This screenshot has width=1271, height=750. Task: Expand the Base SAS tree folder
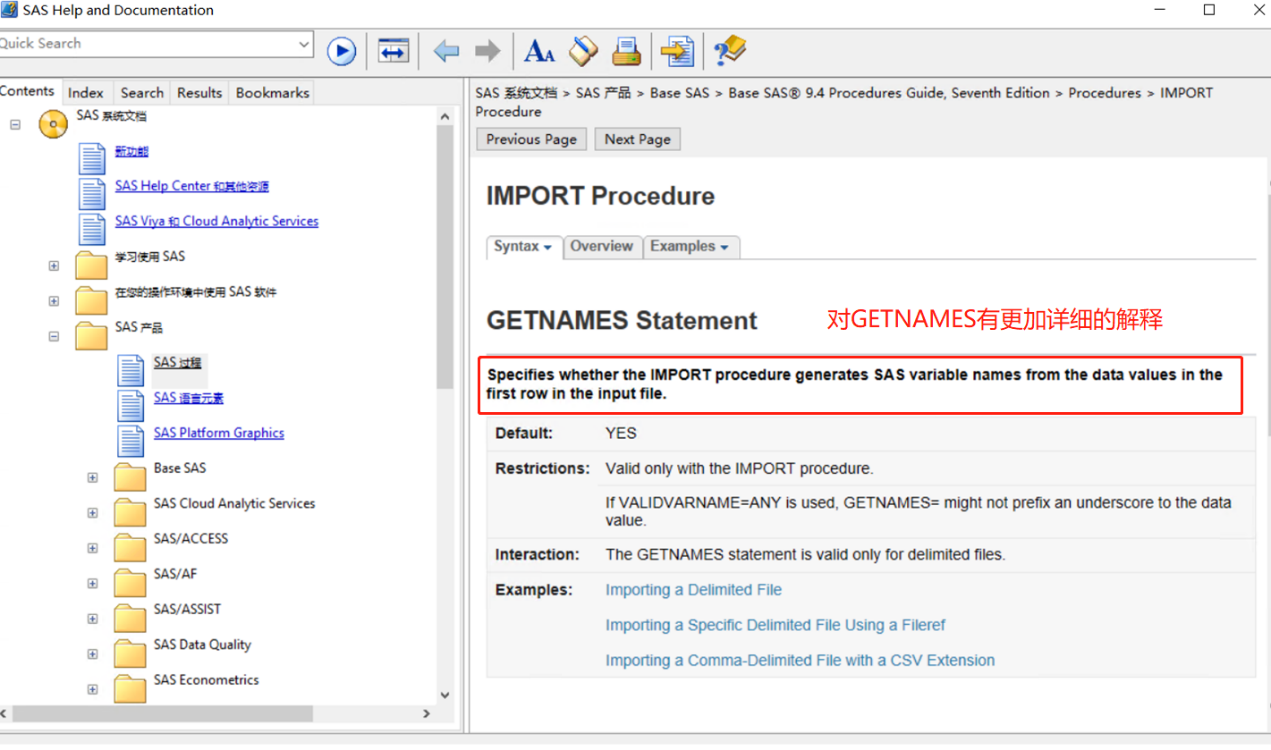(93, 478)
